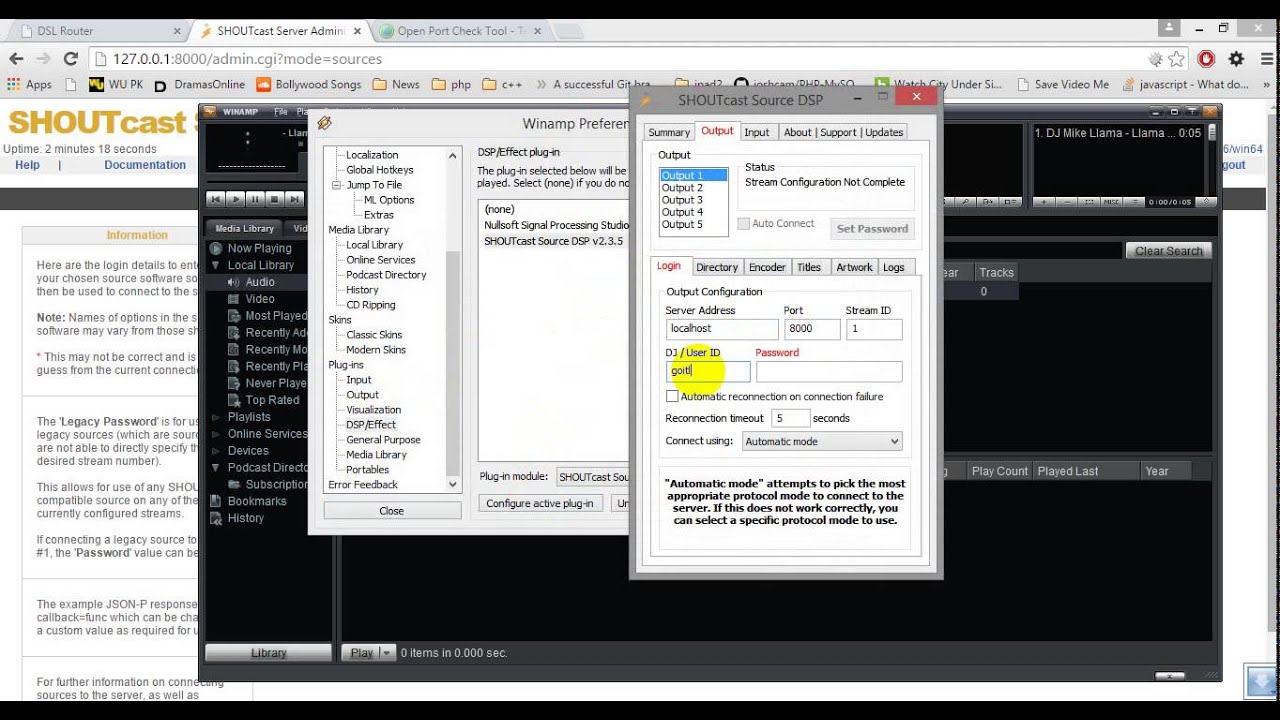Click Chrome back arrow
Screen dimensions: 1280x720
pos(16,59)
